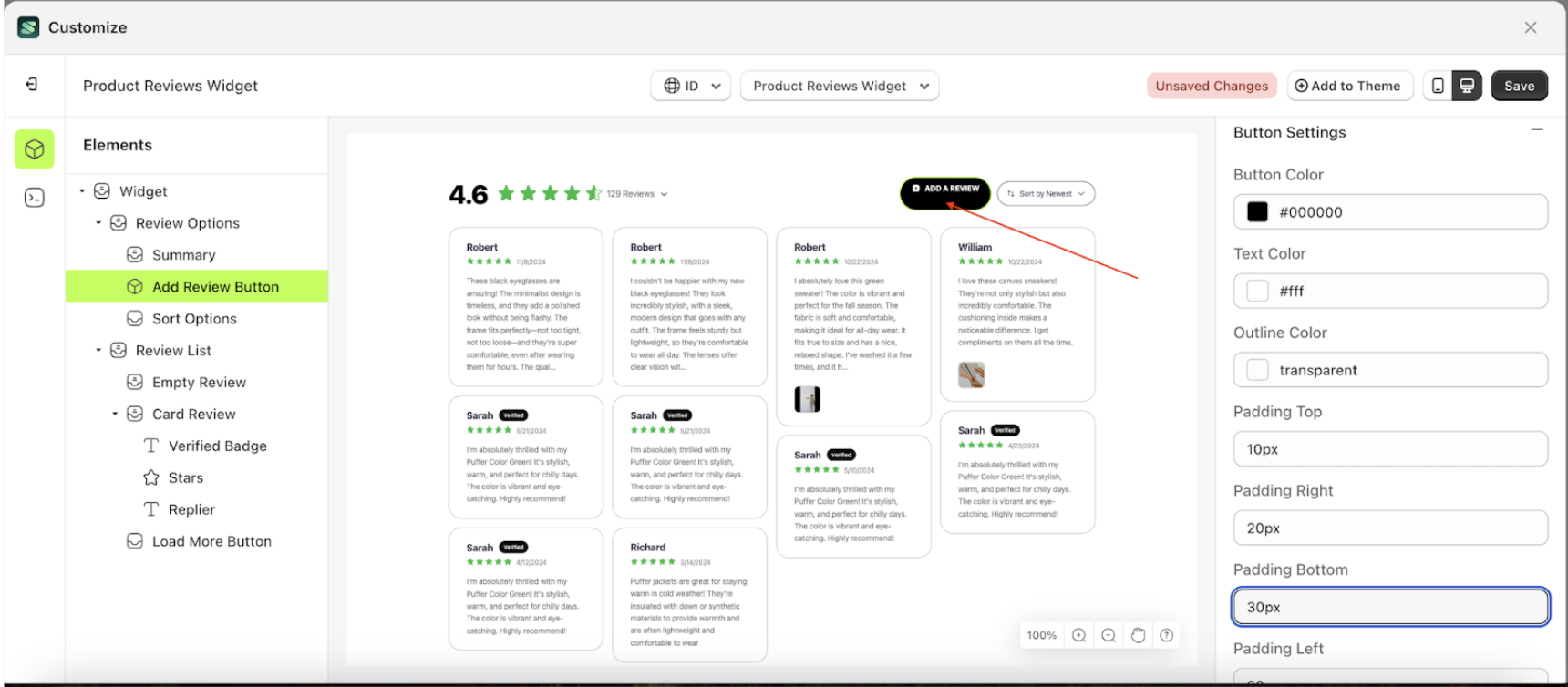Select the Sort Options element
The width and height of the screenshot is (1568, 687).
pyautogui.click(x=194, y=319)
